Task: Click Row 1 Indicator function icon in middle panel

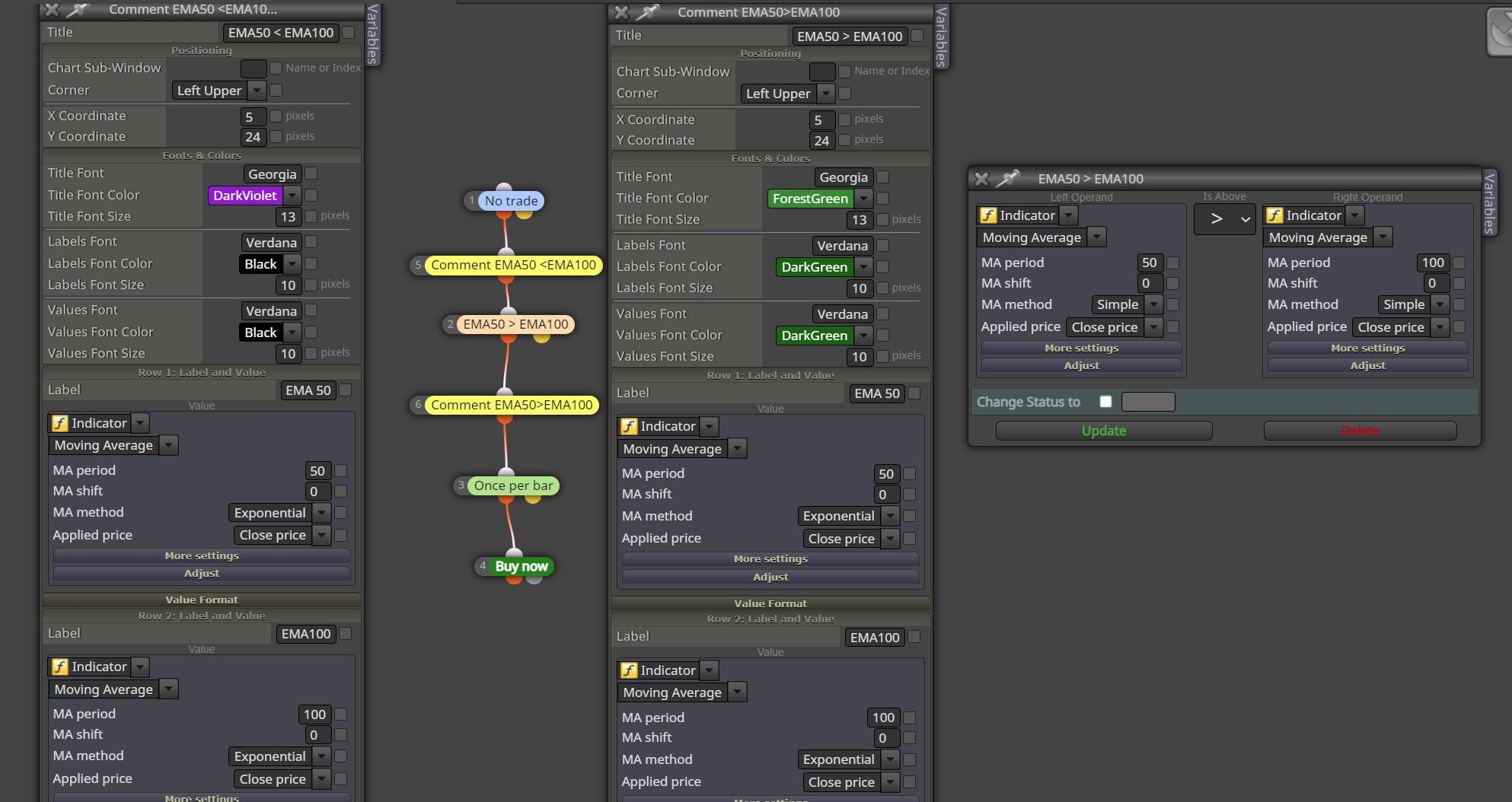Action: coord(629,426)
